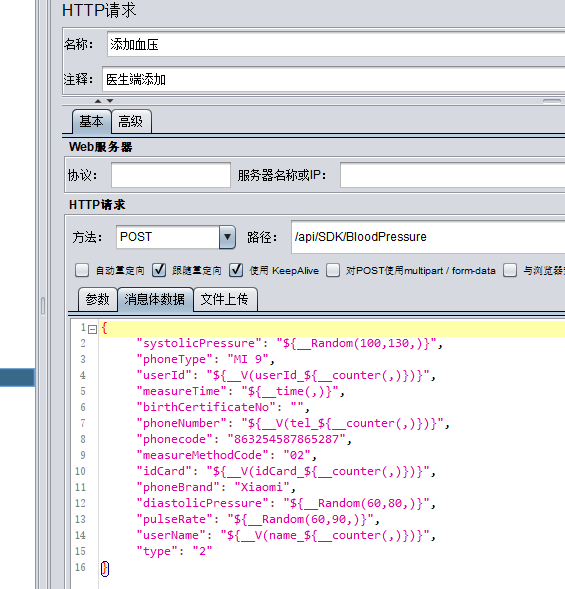Switch to the 高级 tab
The width and height of the screenshot is (565, 589).
tap(131, 121)
